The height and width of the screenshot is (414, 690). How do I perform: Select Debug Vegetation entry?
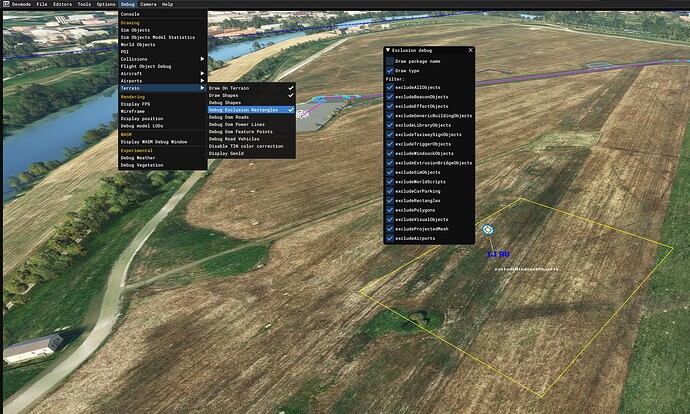[x=162, y=165]
